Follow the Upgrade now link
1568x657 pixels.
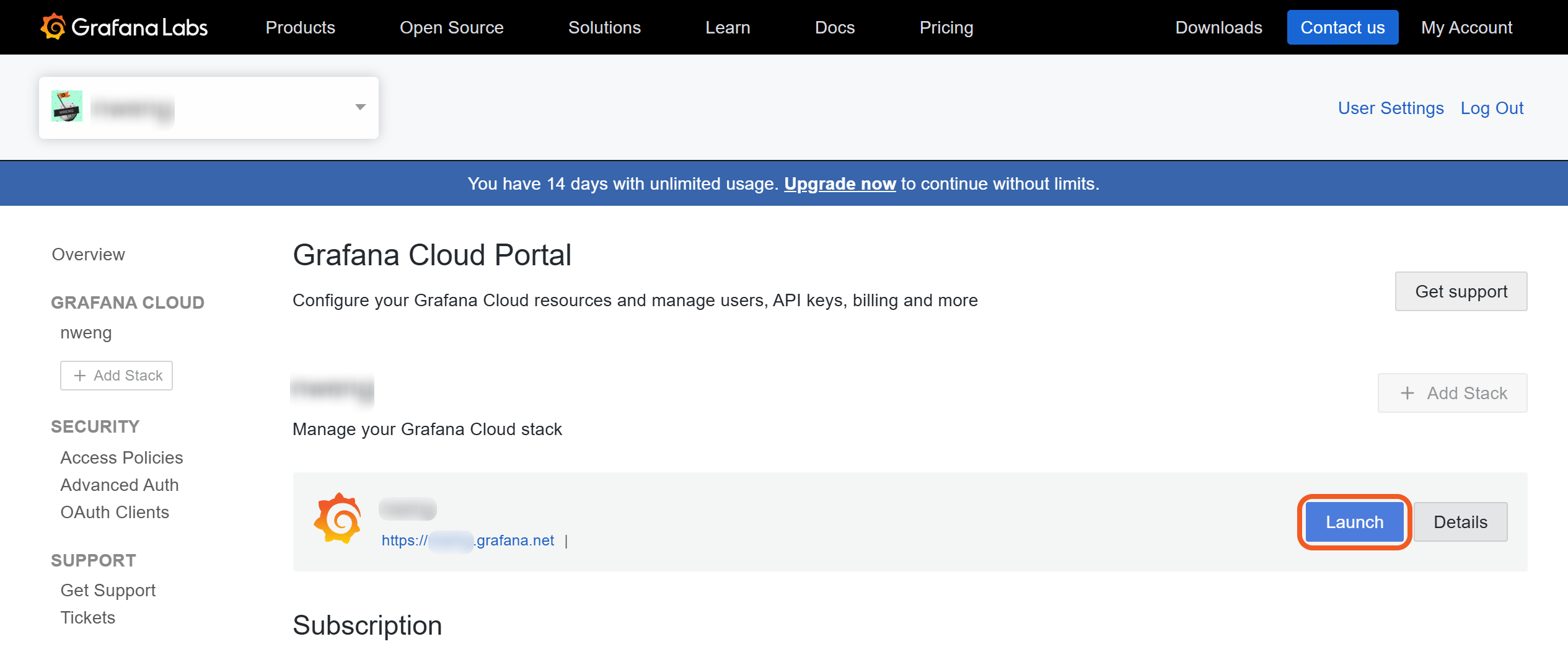pos(840,183)
